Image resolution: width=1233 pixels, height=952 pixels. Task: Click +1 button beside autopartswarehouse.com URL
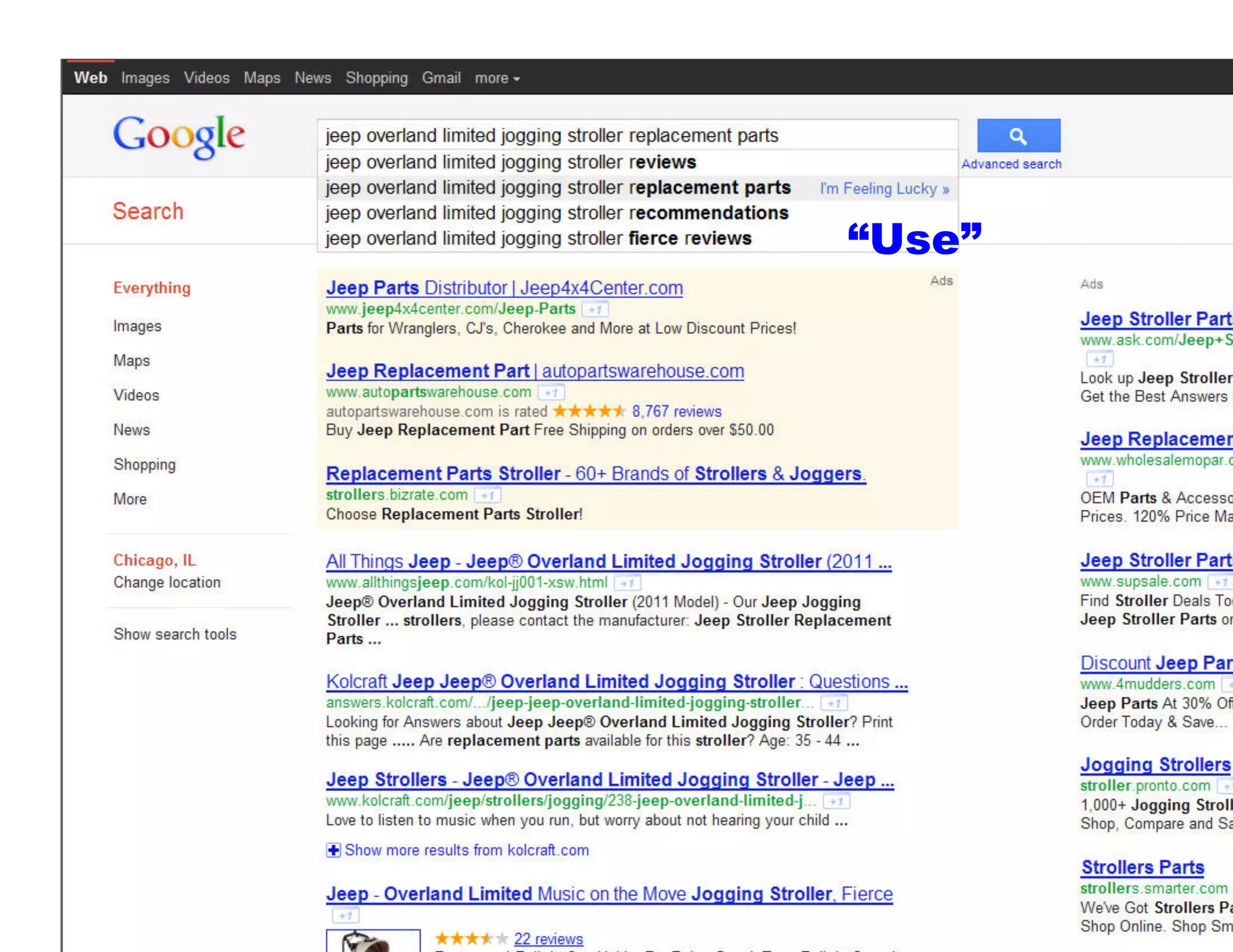551,392
